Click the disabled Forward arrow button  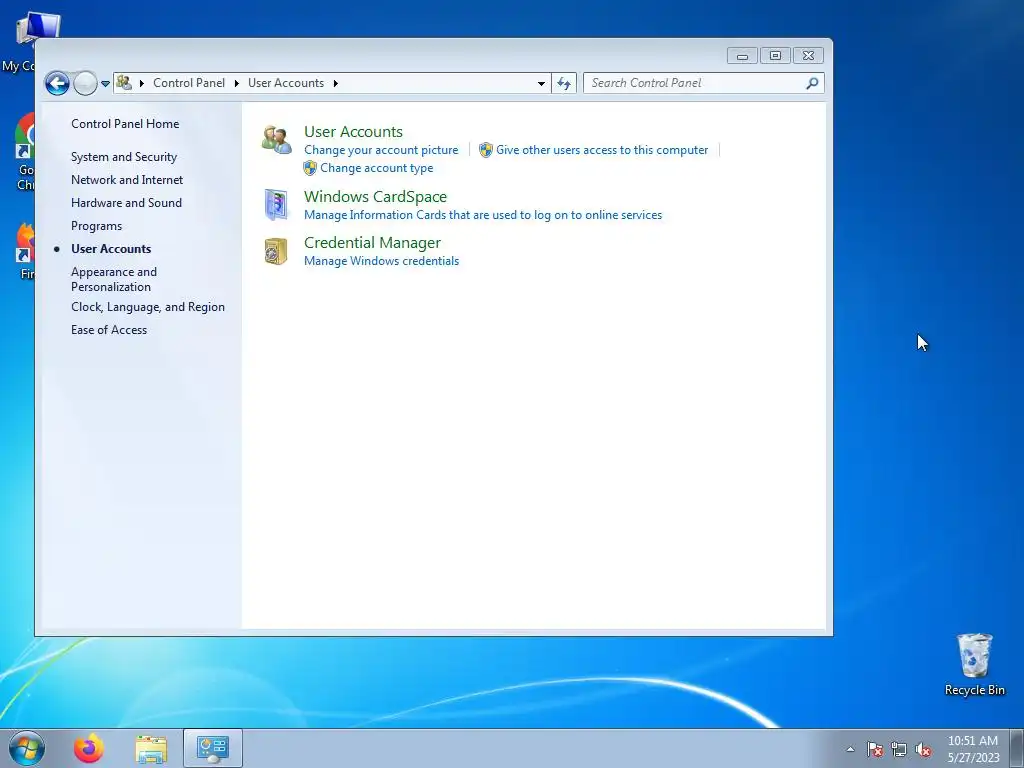tap(85, 83)
